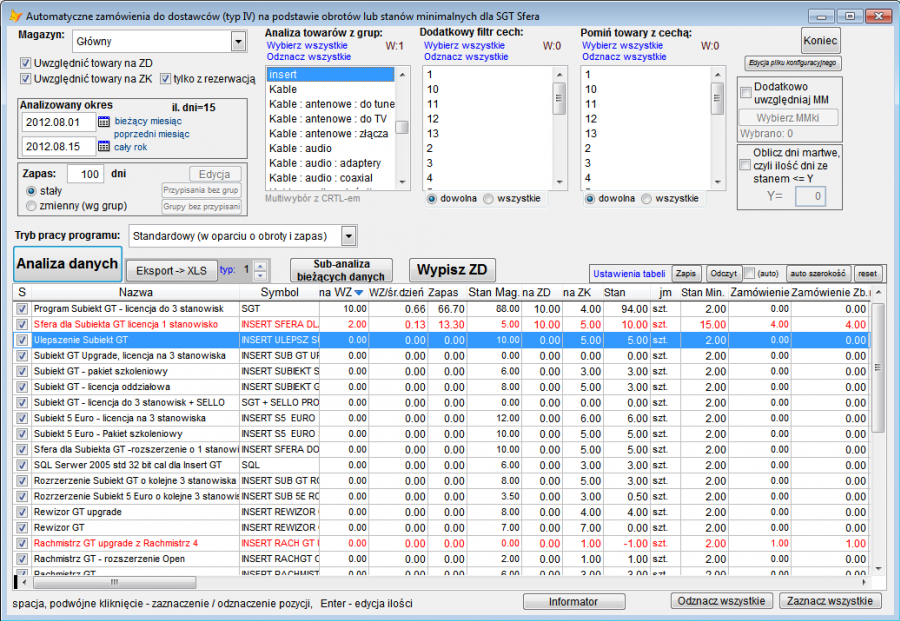Open Edycja pliku konfiguracyjnego
This screenshot has height=621, width=900.
(793, 63)
